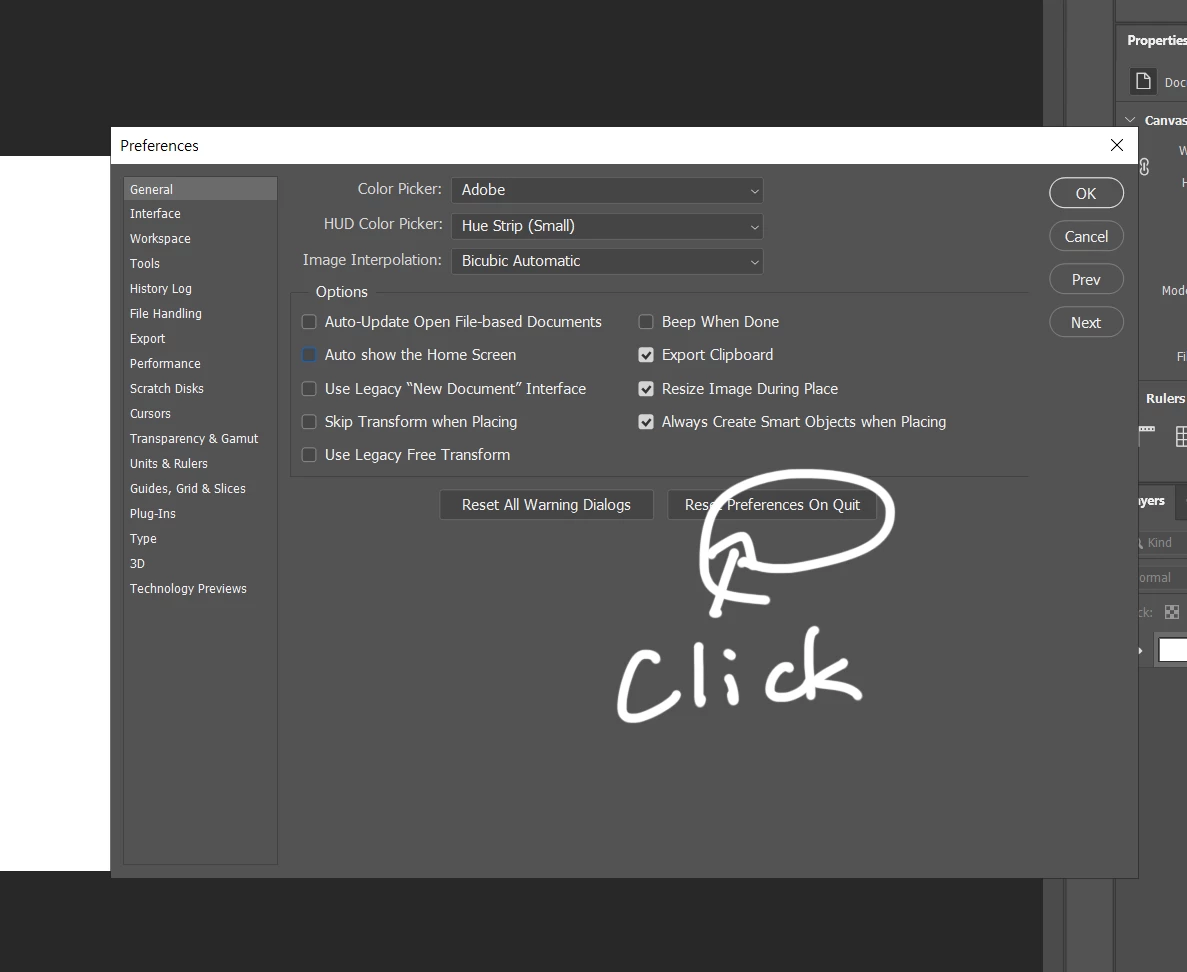Toggle Auto show the Home Screen
The image size is (1187, 972).
(x=309, y=355)
